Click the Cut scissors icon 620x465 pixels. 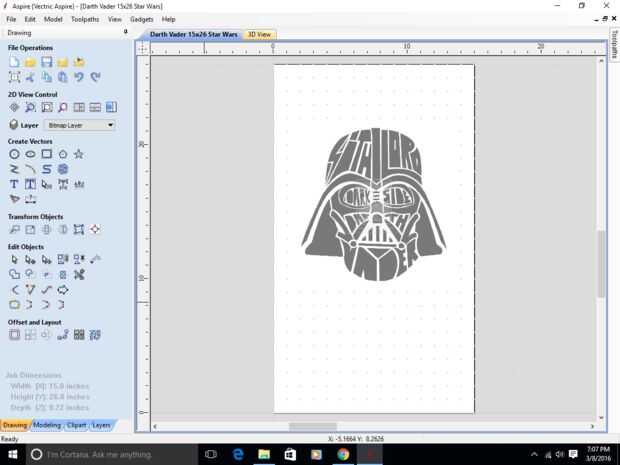(x=30, y=77)
